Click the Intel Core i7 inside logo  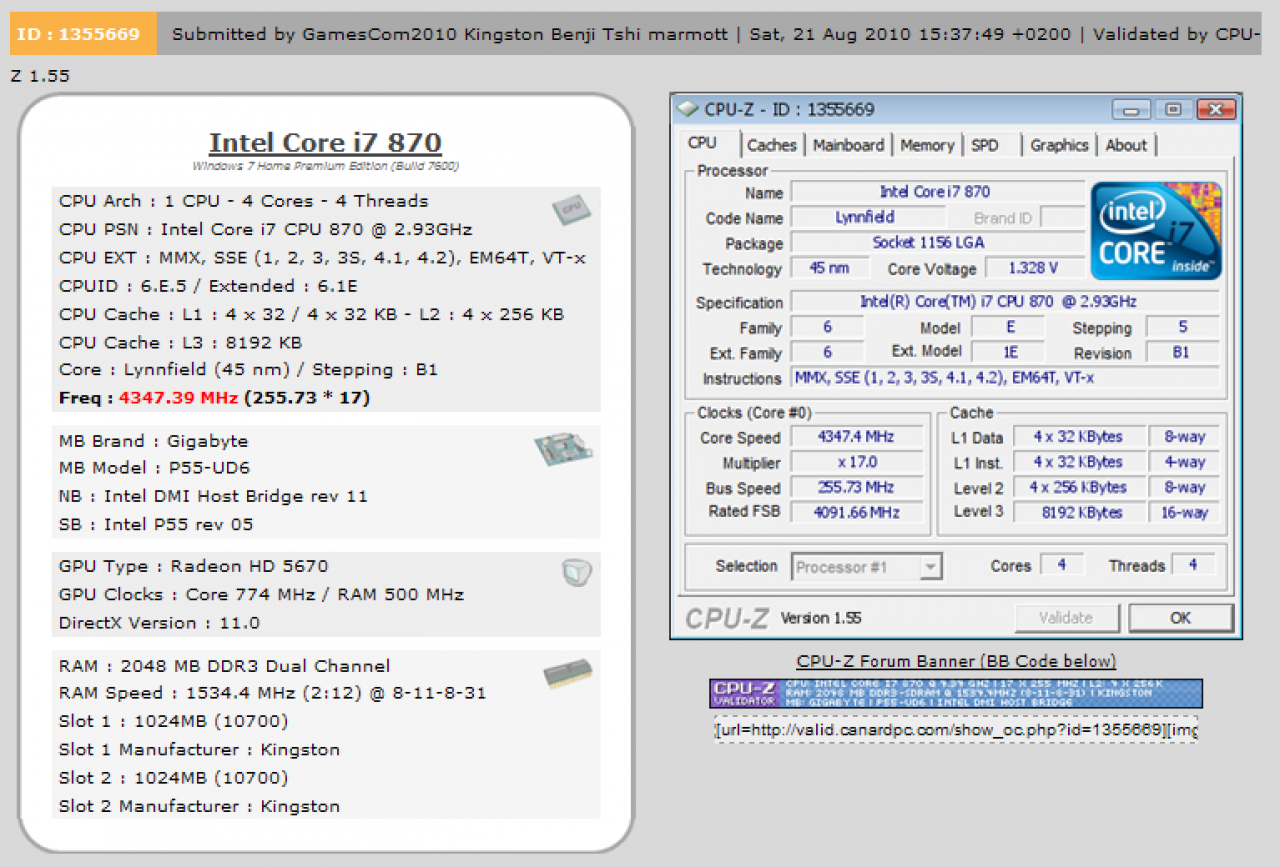pos(1157,230)
